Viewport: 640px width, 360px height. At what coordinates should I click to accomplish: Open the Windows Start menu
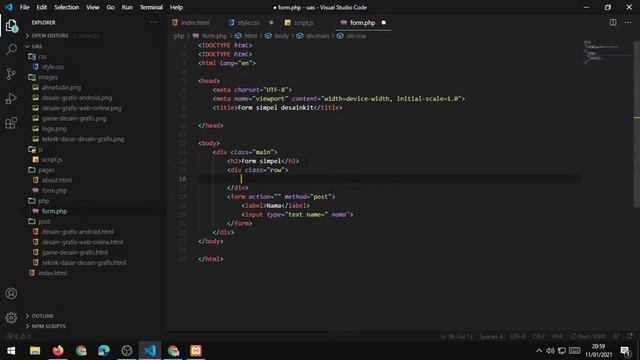click(x=11, y=351)
